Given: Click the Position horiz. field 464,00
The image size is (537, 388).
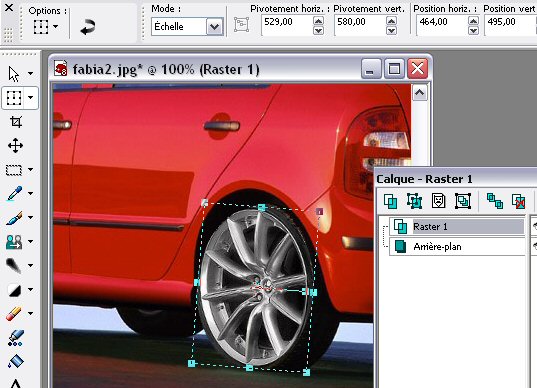Looking at the screenshot, I should [x=442, y=25].
